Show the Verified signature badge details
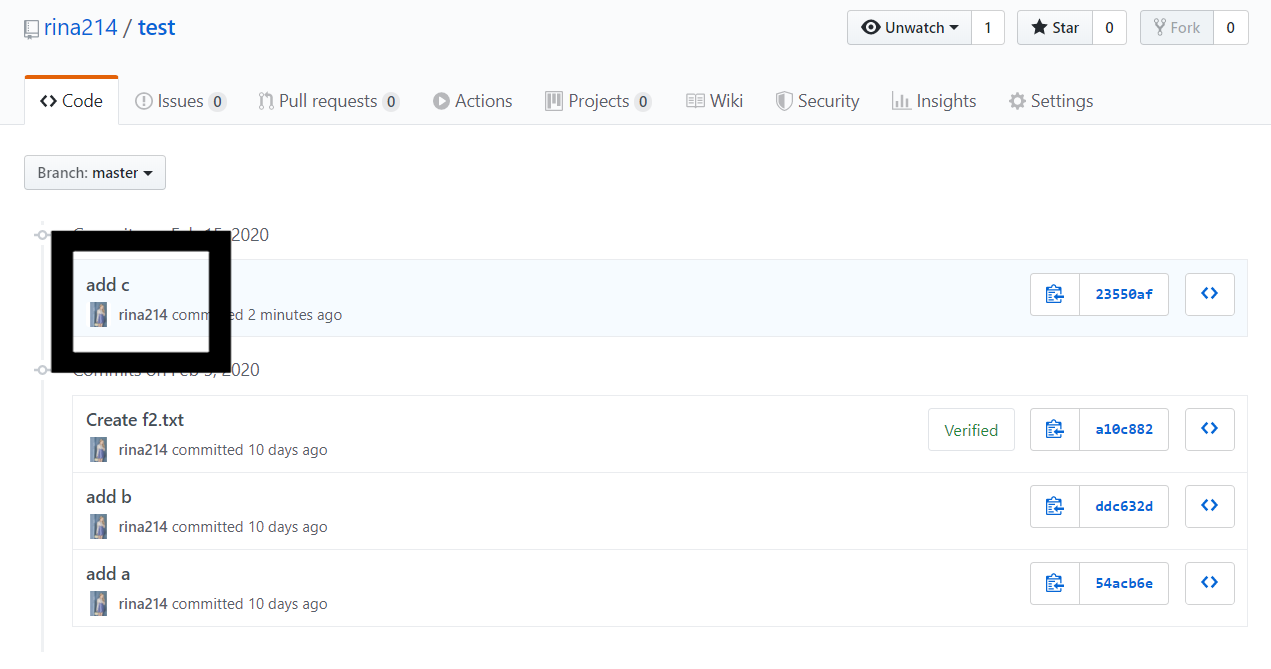The image size is (1271, 669). pos(971,430)
